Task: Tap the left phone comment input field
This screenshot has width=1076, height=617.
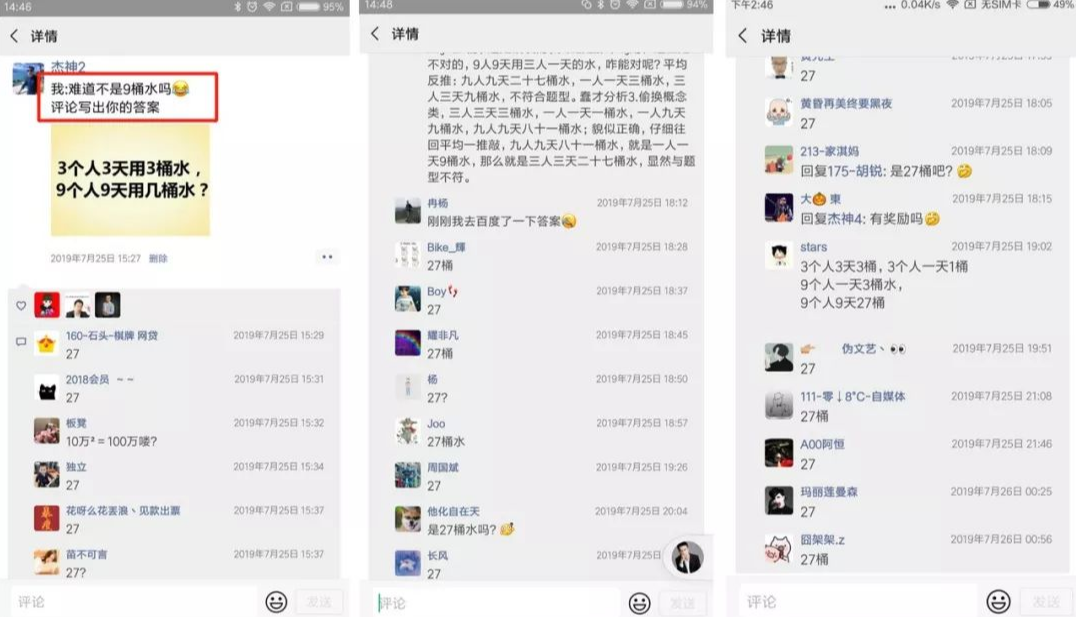Action: (x=135, y=602)
